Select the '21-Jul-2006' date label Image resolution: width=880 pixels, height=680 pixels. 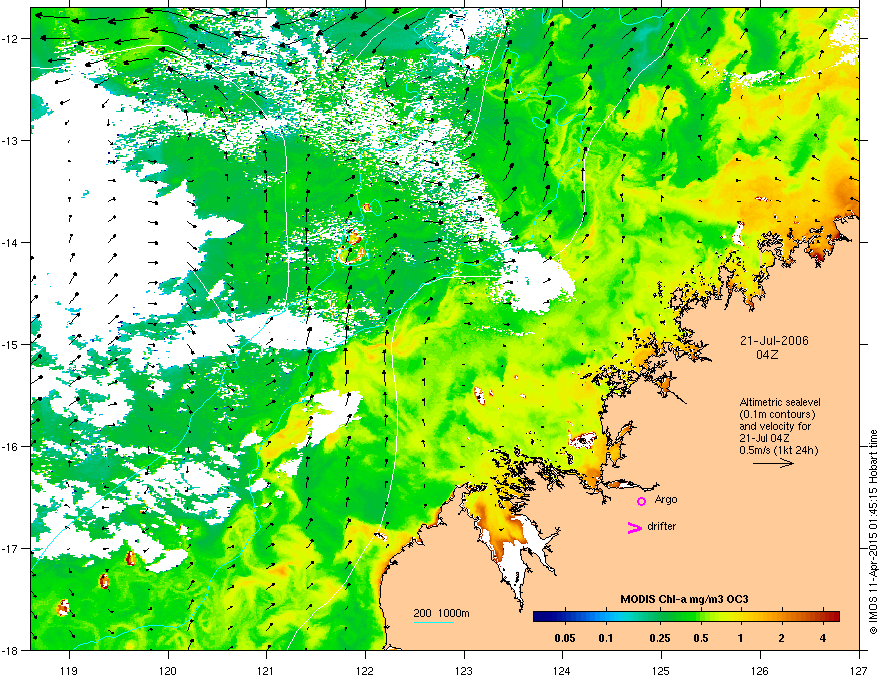[x=774, y=341]
